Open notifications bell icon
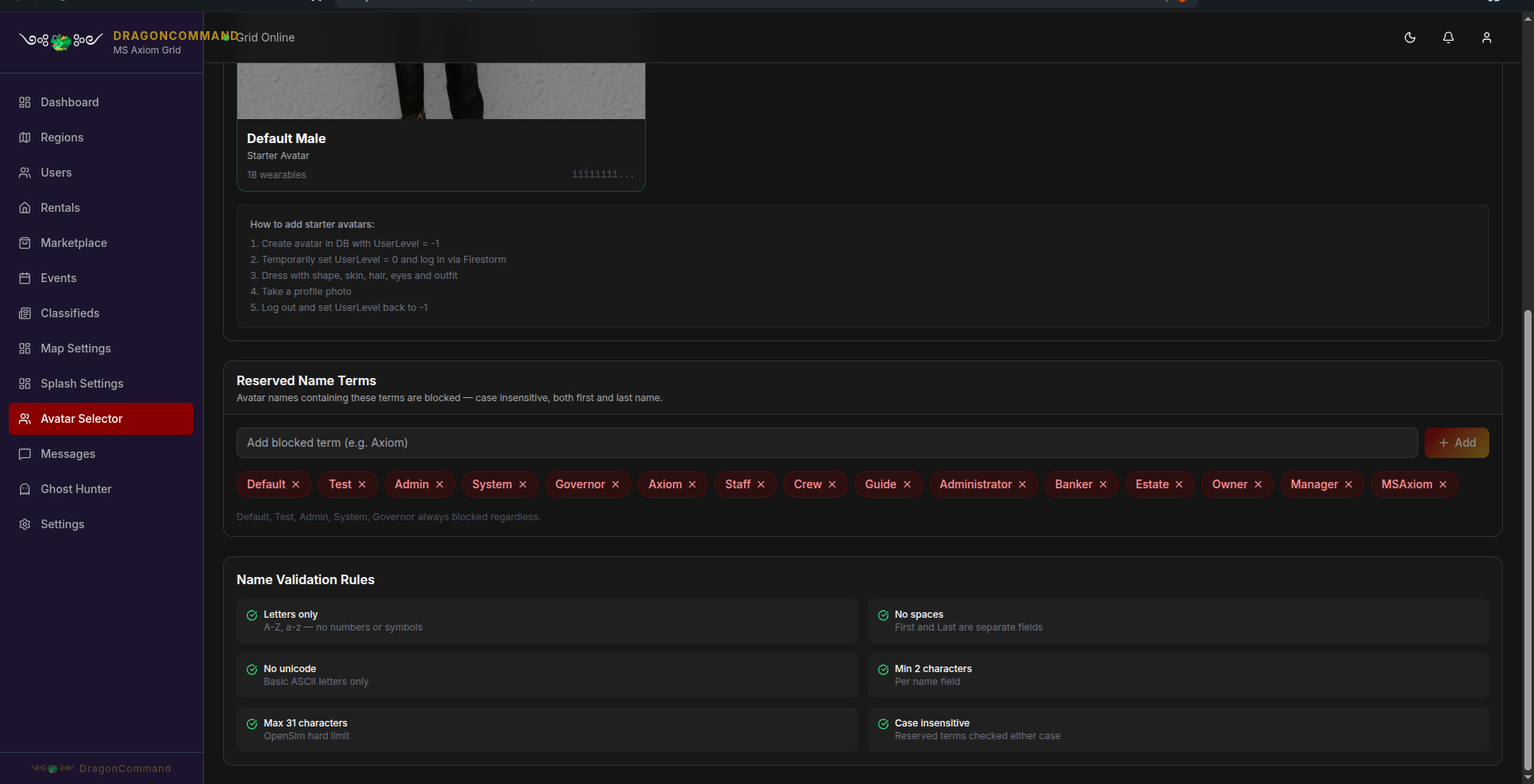 1448,38
